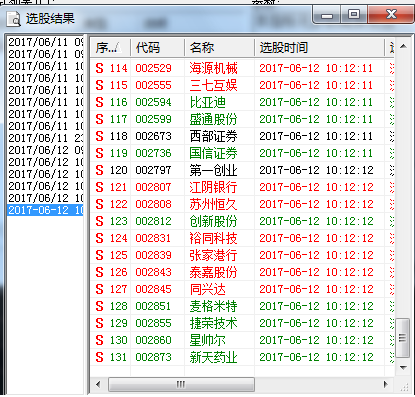Click the selection time in row 124
This screenshot has height=397, width=415.
click(x=316, y=238)
